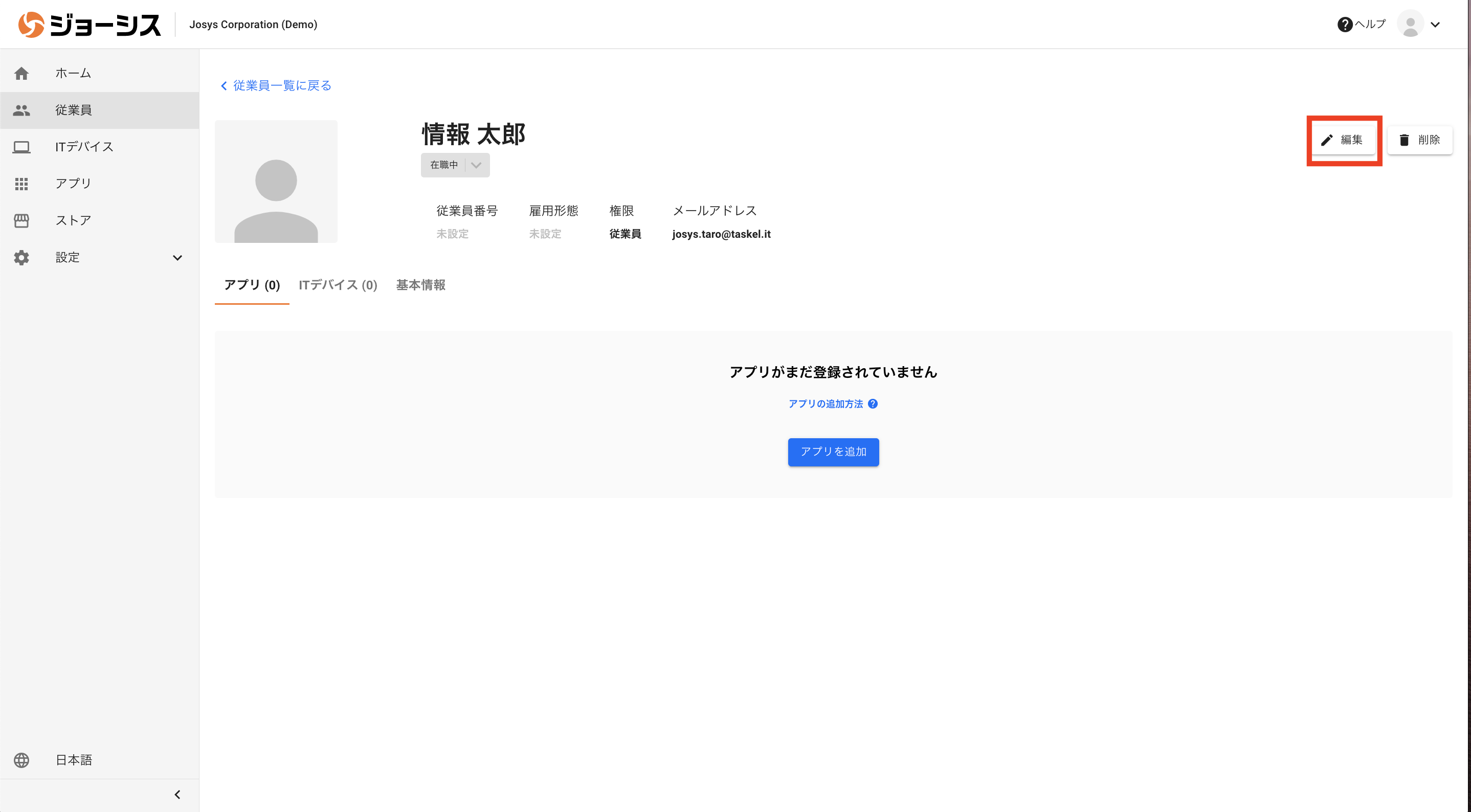Open the user account dropdown arrow
This screenshot has height=812, width=1471.
(1435, 25)
